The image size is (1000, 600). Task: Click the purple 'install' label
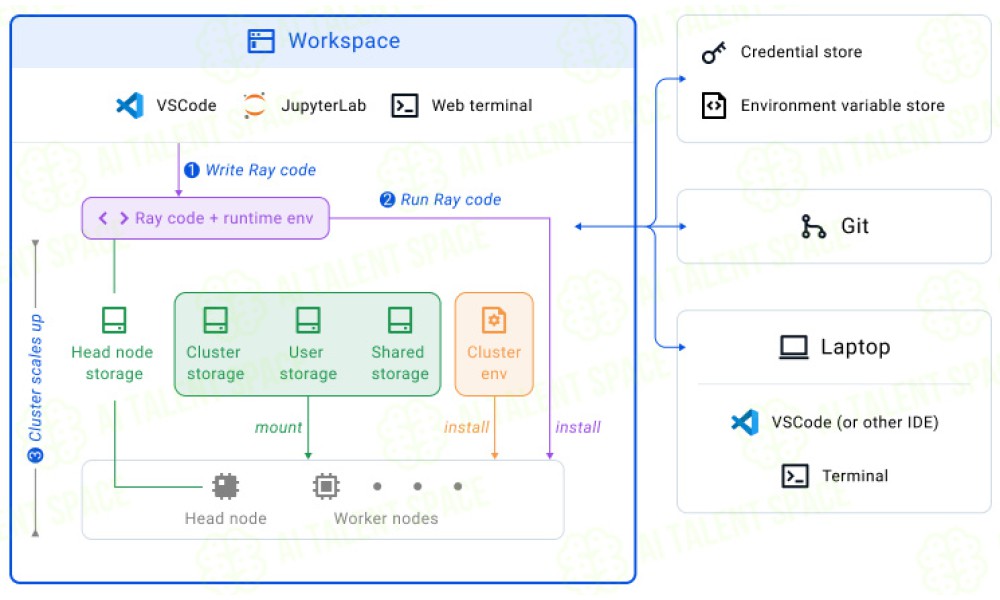578,427
